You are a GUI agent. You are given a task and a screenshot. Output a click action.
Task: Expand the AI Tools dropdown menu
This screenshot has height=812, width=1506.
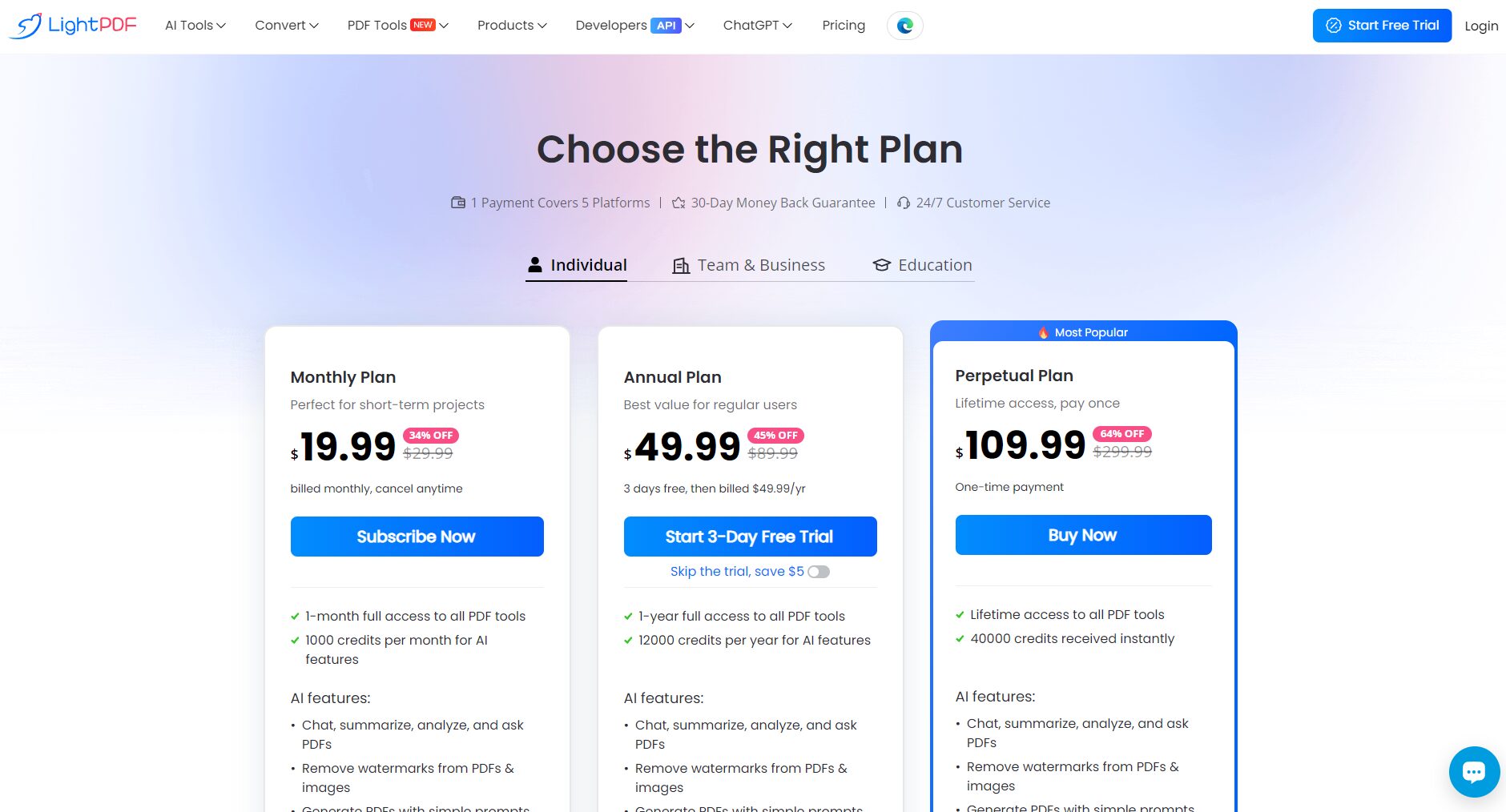coord(195,26)
